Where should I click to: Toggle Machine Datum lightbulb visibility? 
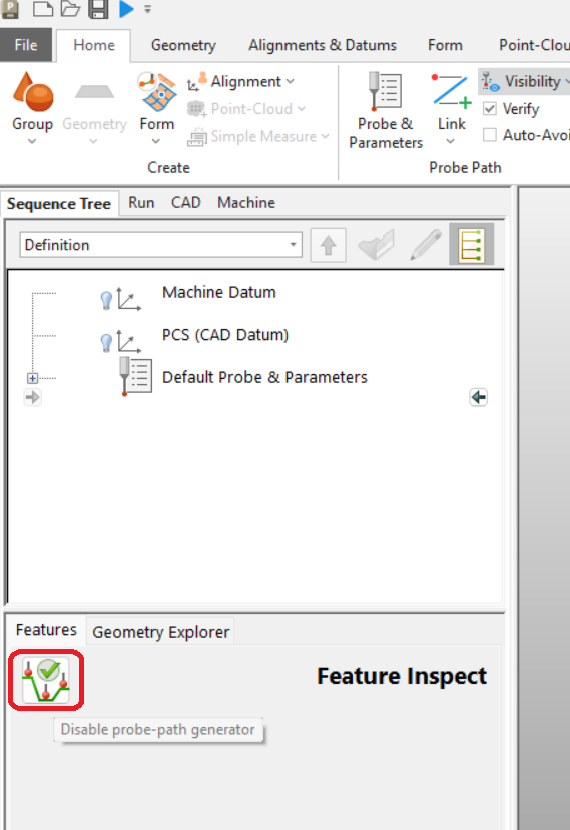(x=106, y=300)
